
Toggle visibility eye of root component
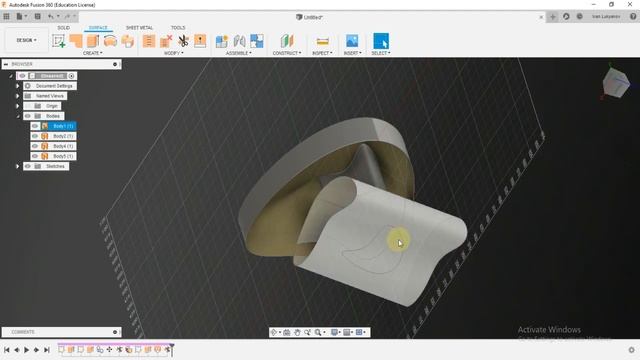coord(22,76)
